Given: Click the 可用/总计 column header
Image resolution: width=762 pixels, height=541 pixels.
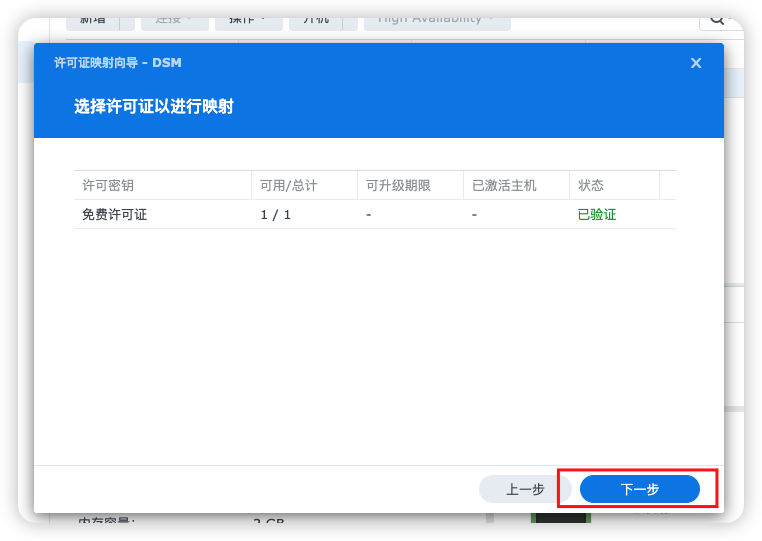Looking at the screenshot, I should (304, 185).
